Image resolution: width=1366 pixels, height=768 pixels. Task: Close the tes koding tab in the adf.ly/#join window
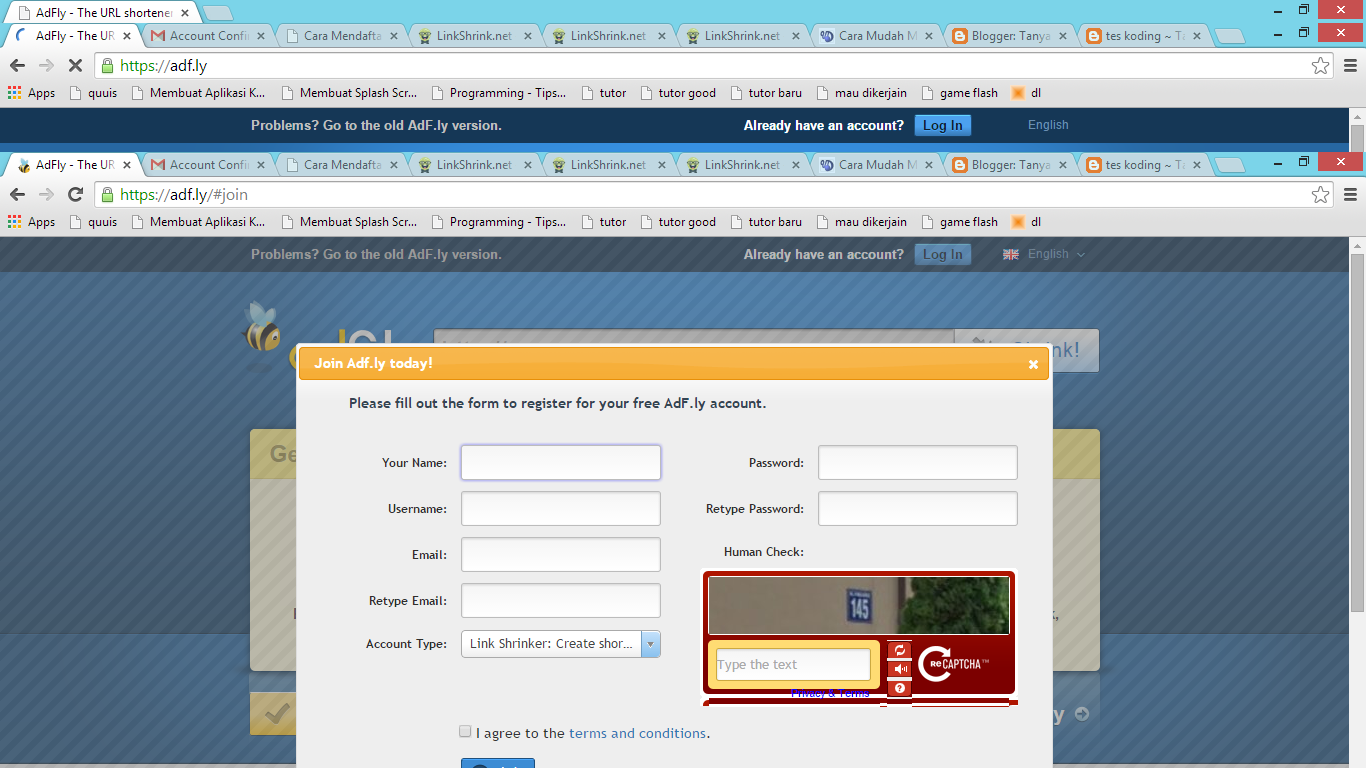1196,165
